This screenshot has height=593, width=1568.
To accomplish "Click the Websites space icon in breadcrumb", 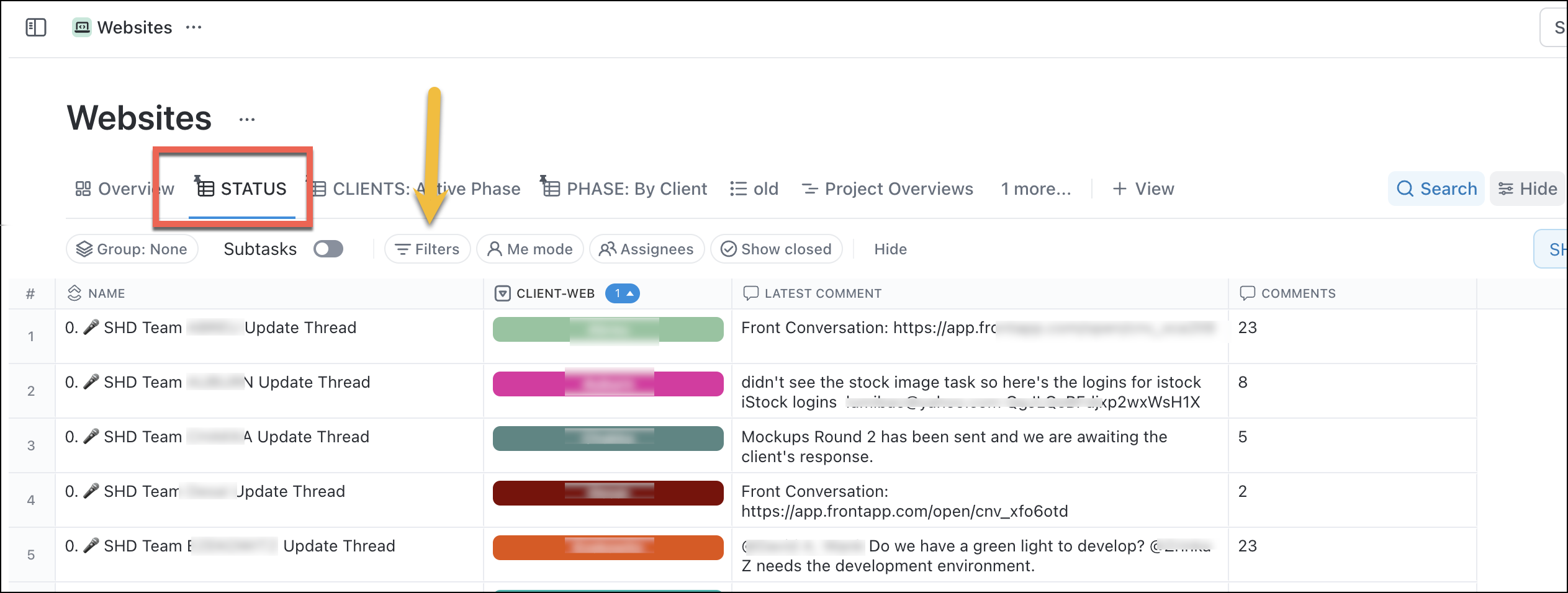I will (82, 27).
